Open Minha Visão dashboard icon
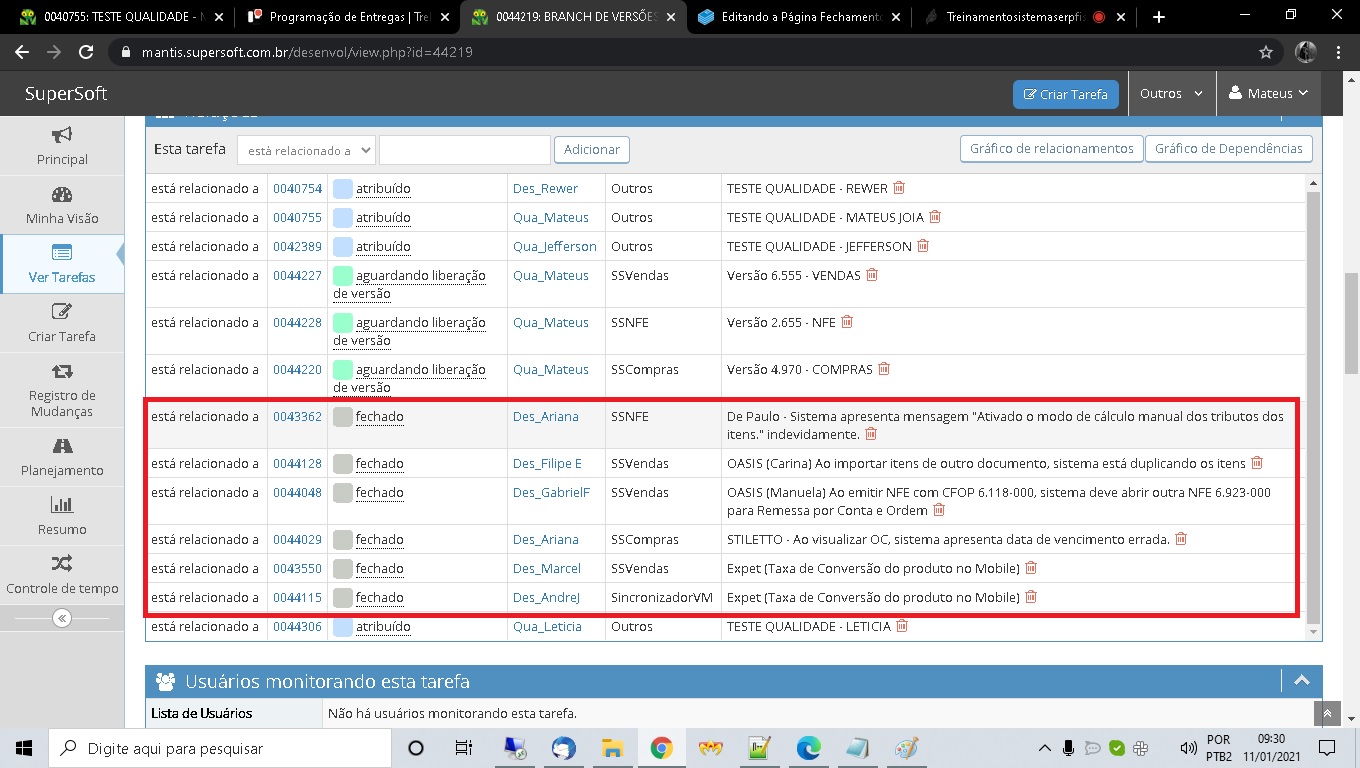 tap(62, 195)
